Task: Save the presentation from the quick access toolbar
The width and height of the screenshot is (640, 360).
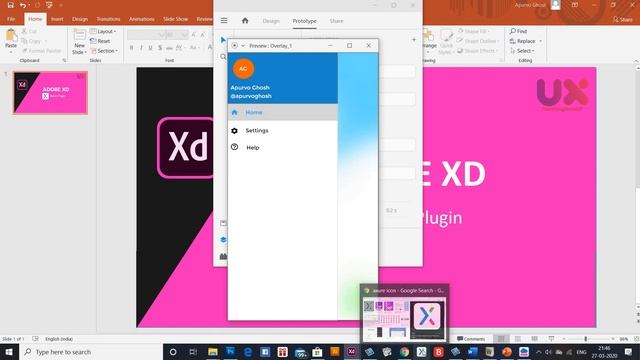Action: [x=11, y=5]
